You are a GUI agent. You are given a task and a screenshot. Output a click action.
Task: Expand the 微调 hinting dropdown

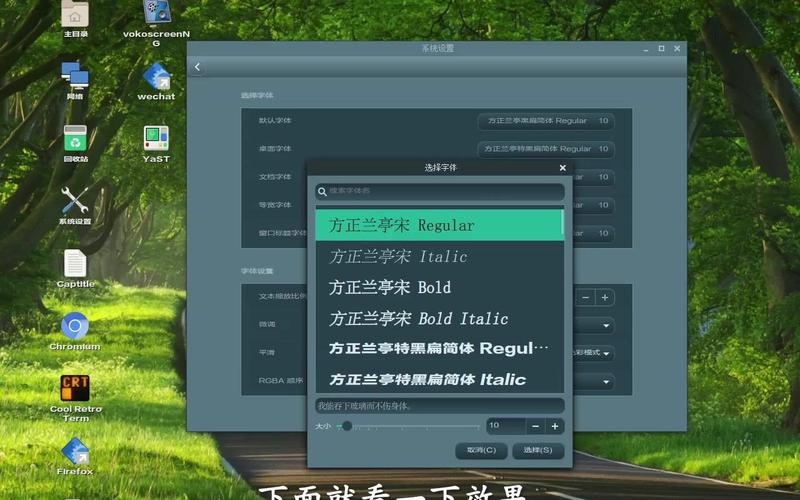pyautogui.click(x=594, y=326)
